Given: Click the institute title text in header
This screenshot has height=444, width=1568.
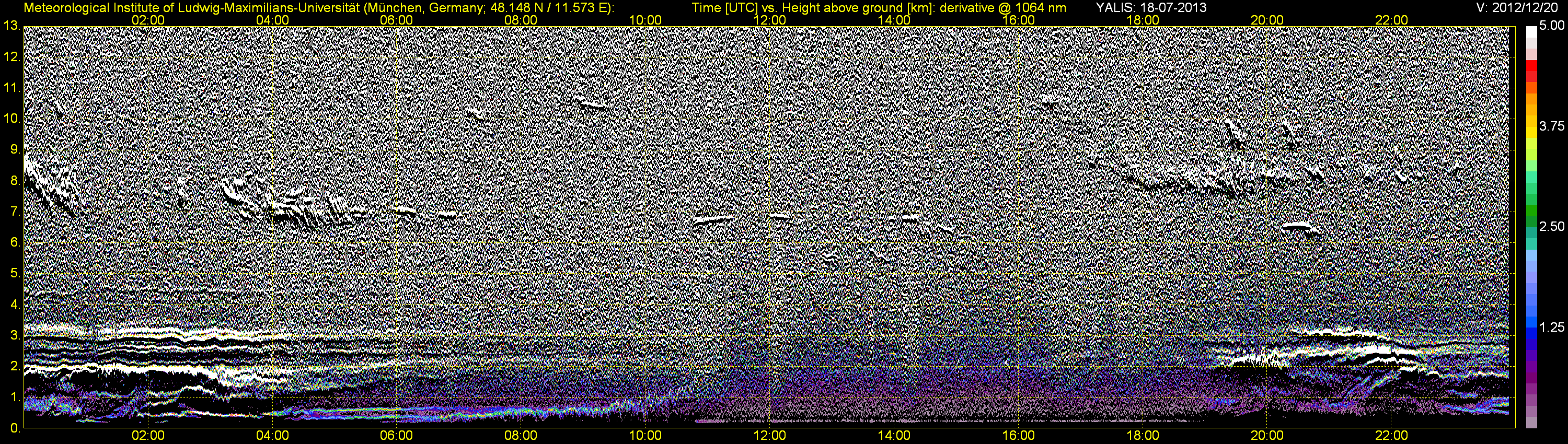Looking at the screenshot, I should (319, 8).
